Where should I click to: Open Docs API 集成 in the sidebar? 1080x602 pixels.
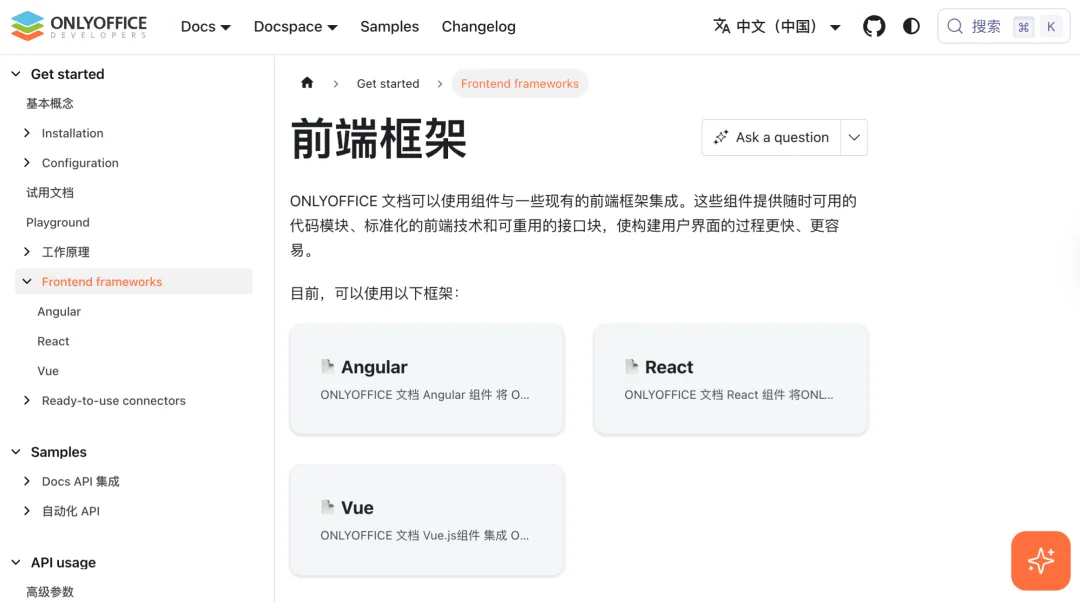point(81,481)
